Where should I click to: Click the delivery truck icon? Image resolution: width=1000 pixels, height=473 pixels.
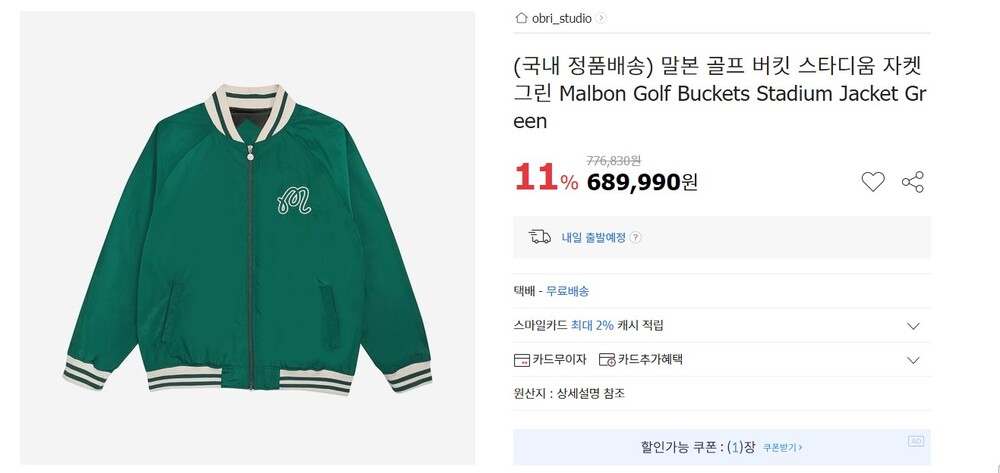(540, 237)
